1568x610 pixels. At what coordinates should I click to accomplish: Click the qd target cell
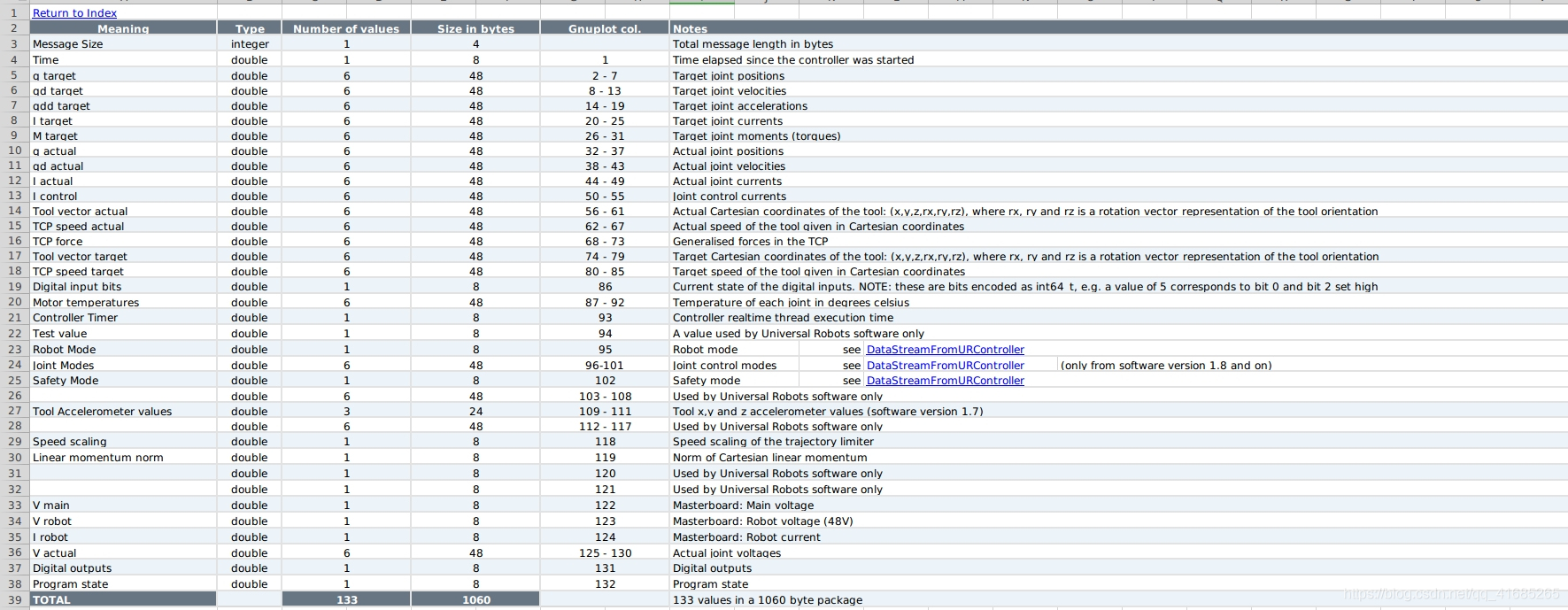[x=123, y=91]
